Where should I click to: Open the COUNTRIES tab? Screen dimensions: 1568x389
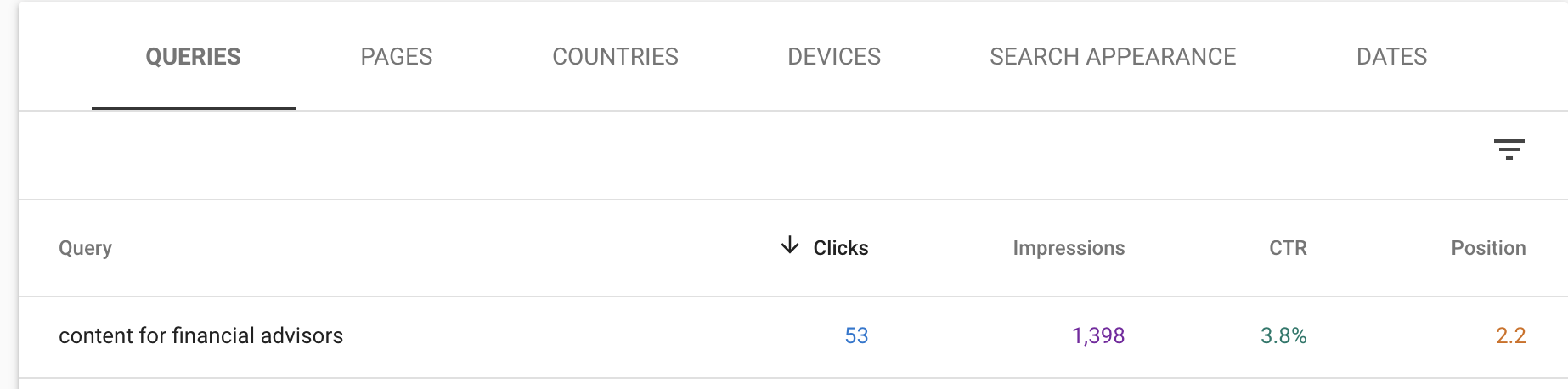(x=615, y=57)
